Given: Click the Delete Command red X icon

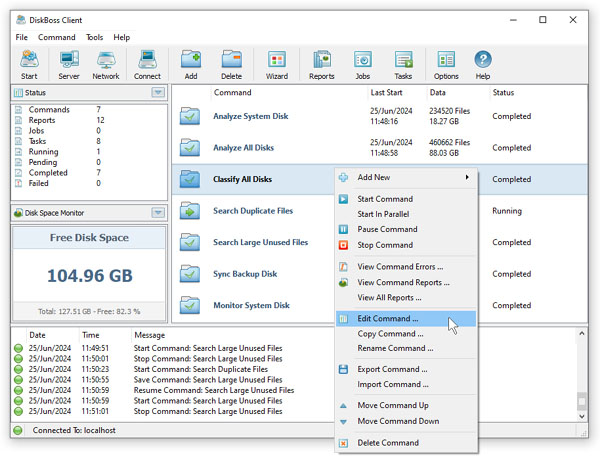Looking at the screenshot, I should click(x=344, y=443).
